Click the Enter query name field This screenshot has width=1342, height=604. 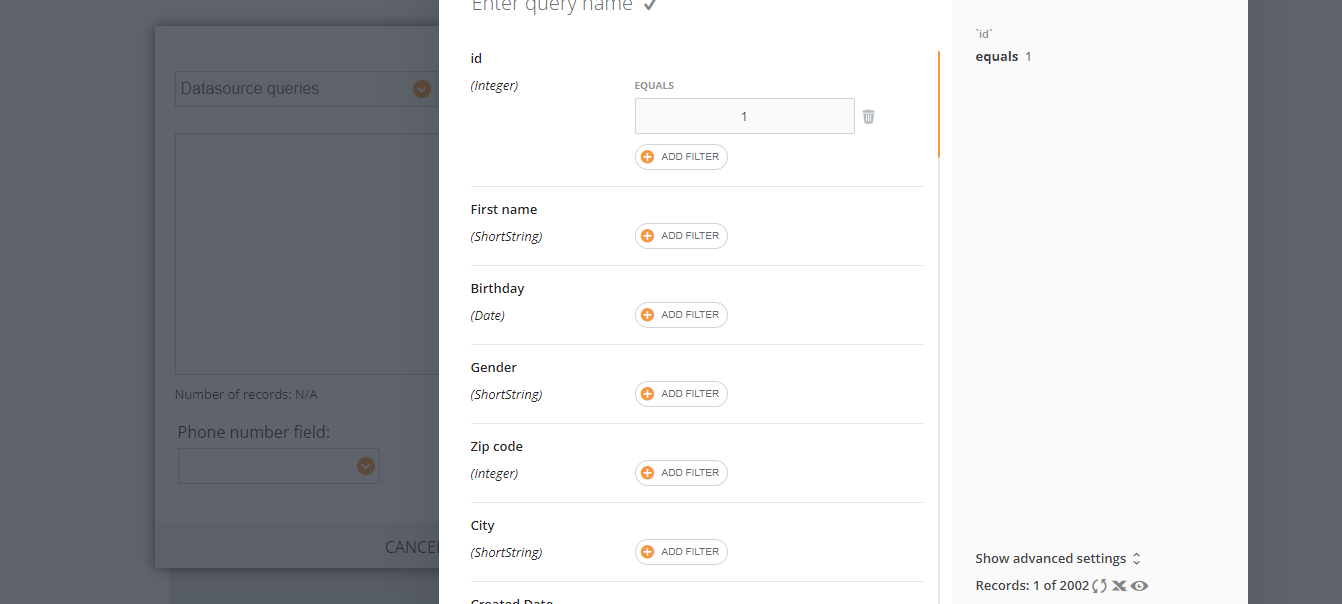point(551,5)
